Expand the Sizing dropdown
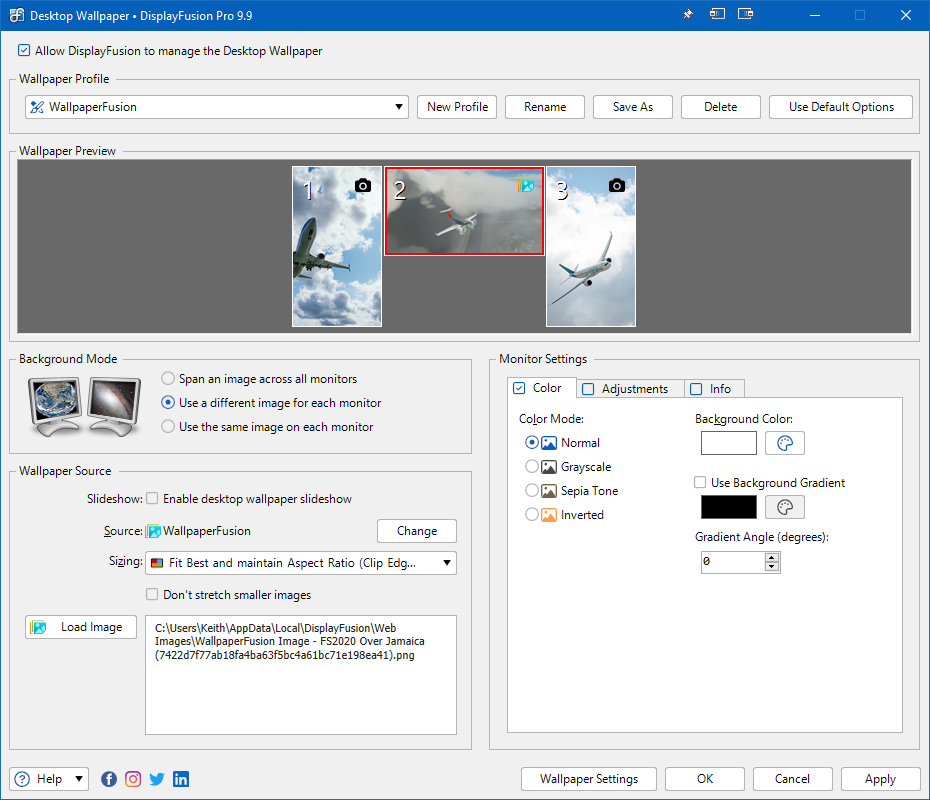Viewport: 930px width, 800px height. click(301, 563)
